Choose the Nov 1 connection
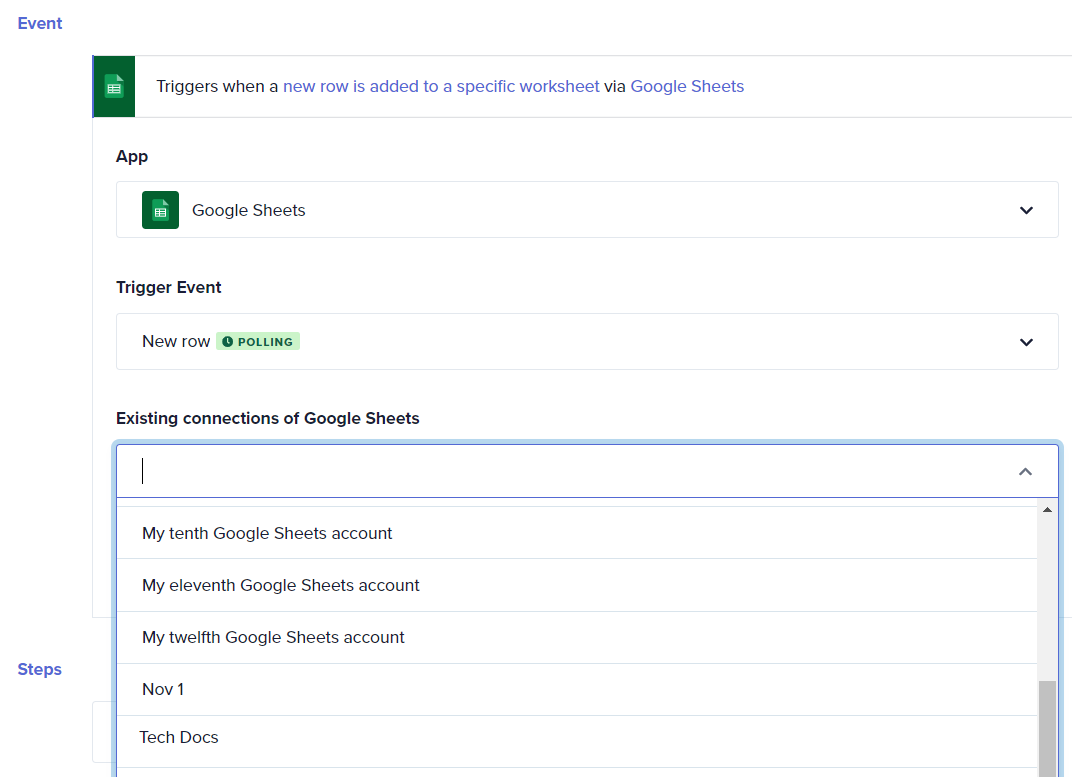This screenshot has height=777, width=1092. tap(577, 689)
